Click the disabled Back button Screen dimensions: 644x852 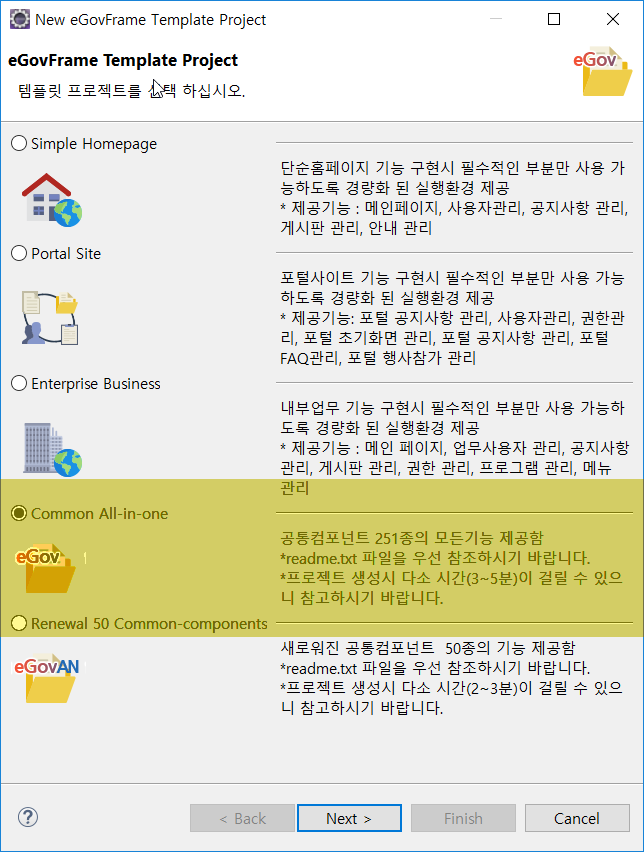(x=242, y=818)
